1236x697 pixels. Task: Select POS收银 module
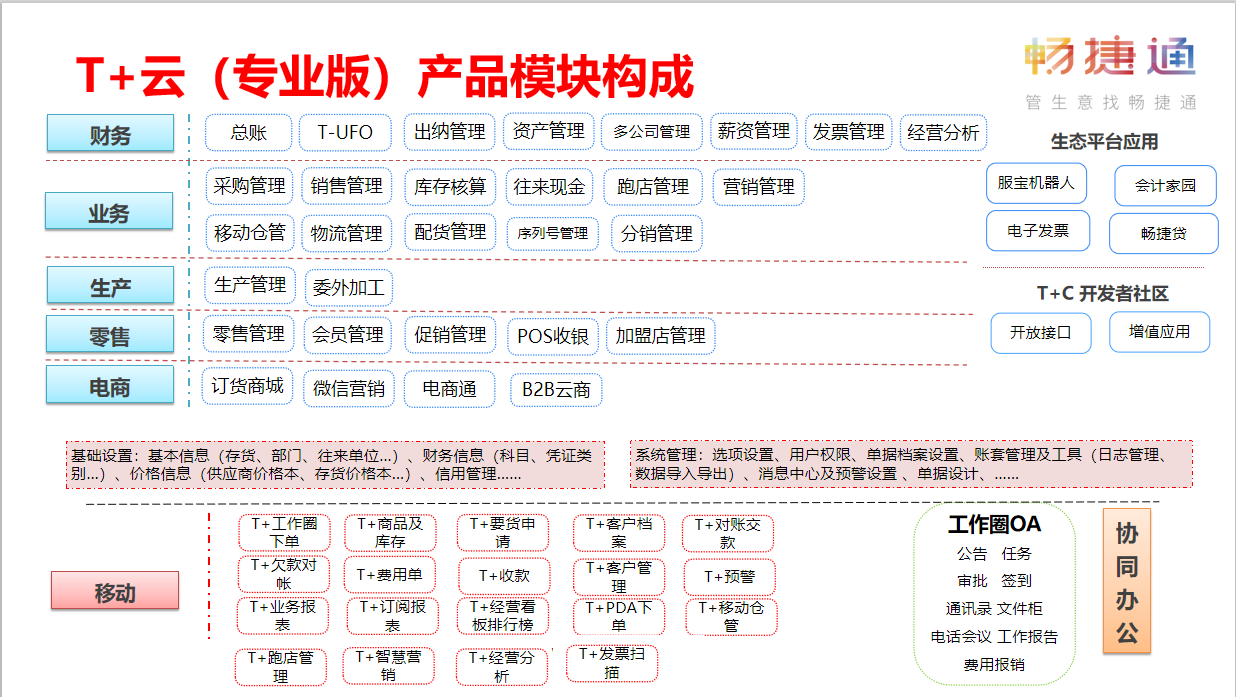coord(553,337)
